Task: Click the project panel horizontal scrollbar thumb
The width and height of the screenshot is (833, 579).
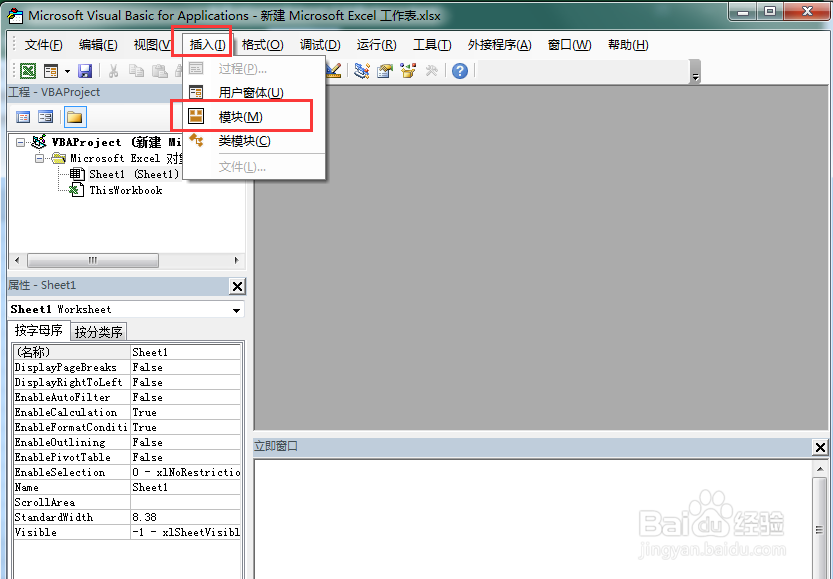Action: 93,260
